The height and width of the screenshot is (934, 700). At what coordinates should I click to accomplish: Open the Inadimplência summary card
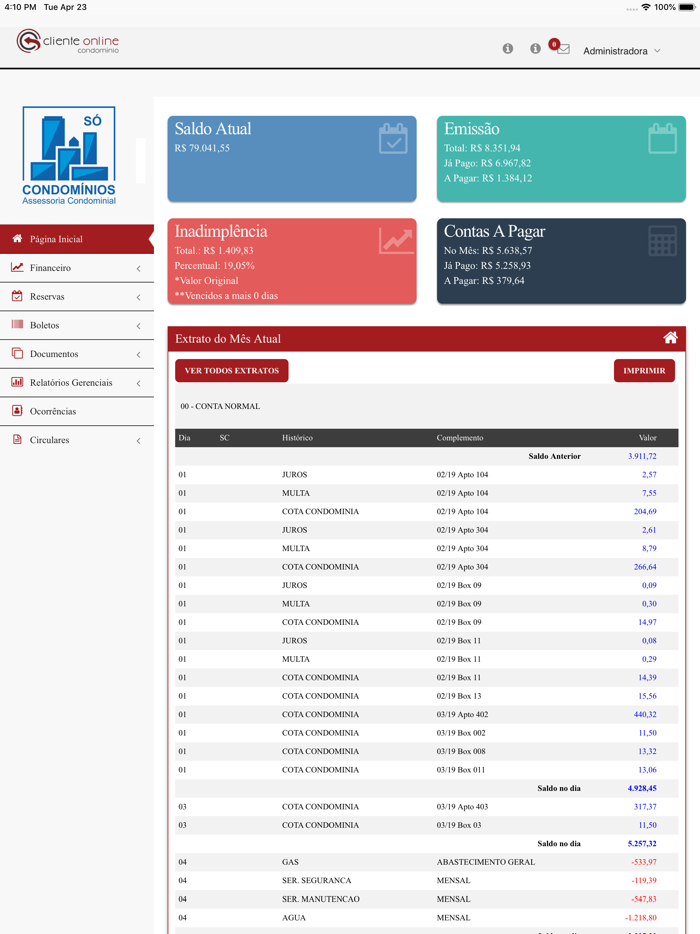click(292, 261)
